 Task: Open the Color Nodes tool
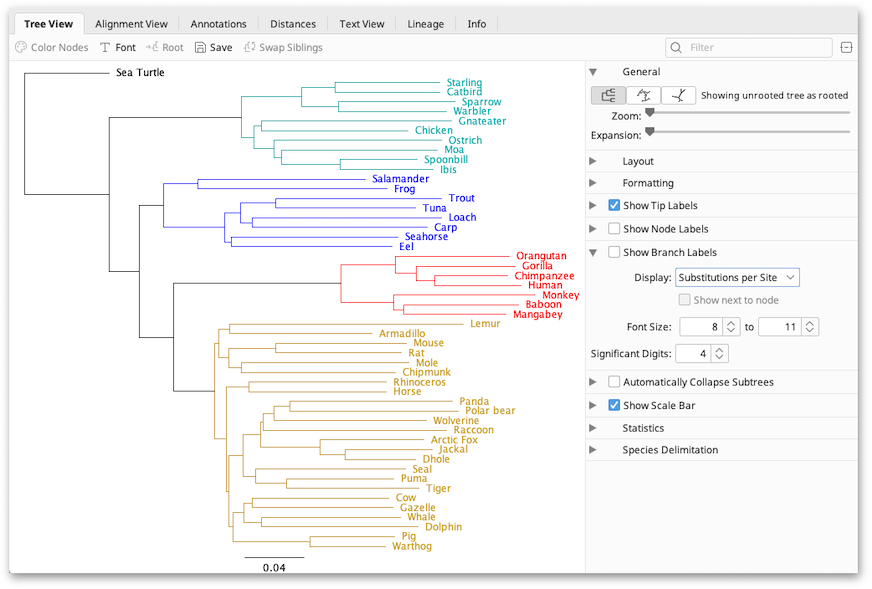(x=52, y=47)
